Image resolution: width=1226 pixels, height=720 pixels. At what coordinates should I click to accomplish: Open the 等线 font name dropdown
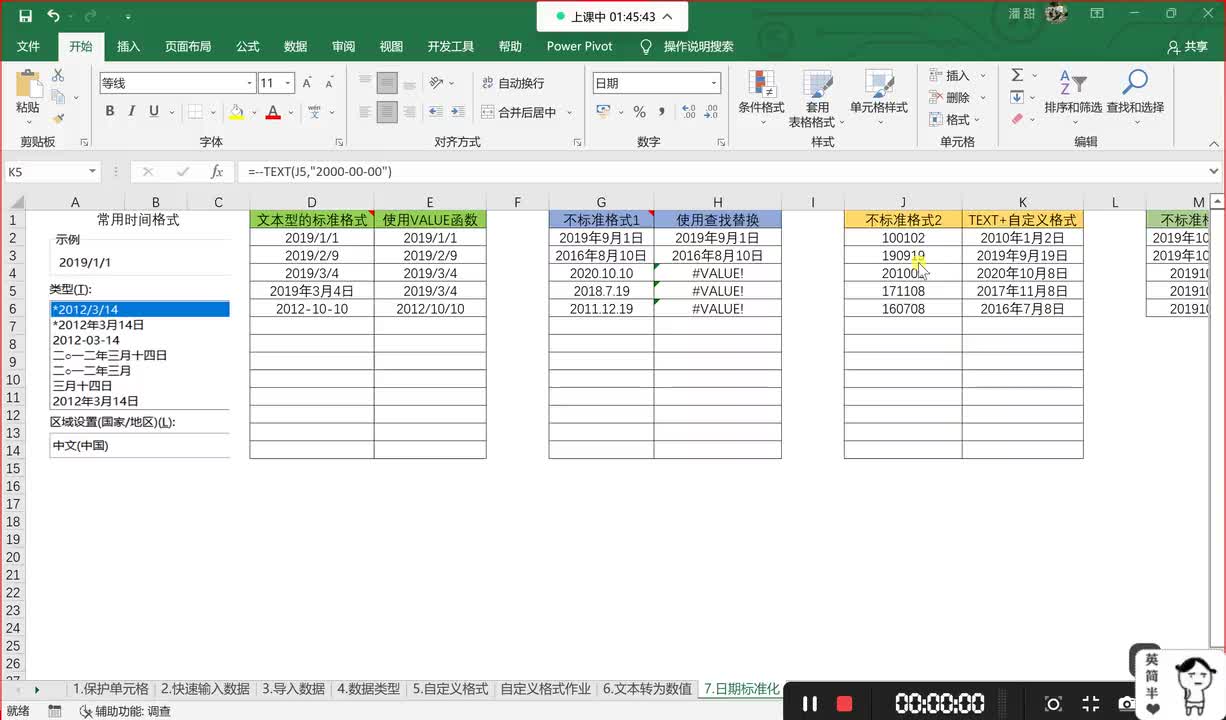tap(249, 83)
